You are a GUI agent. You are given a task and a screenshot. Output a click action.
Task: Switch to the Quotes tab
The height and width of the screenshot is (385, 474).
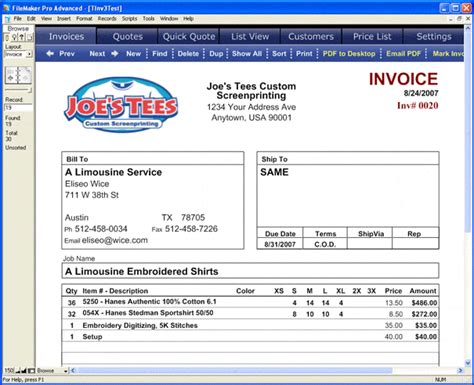(127, 36)
